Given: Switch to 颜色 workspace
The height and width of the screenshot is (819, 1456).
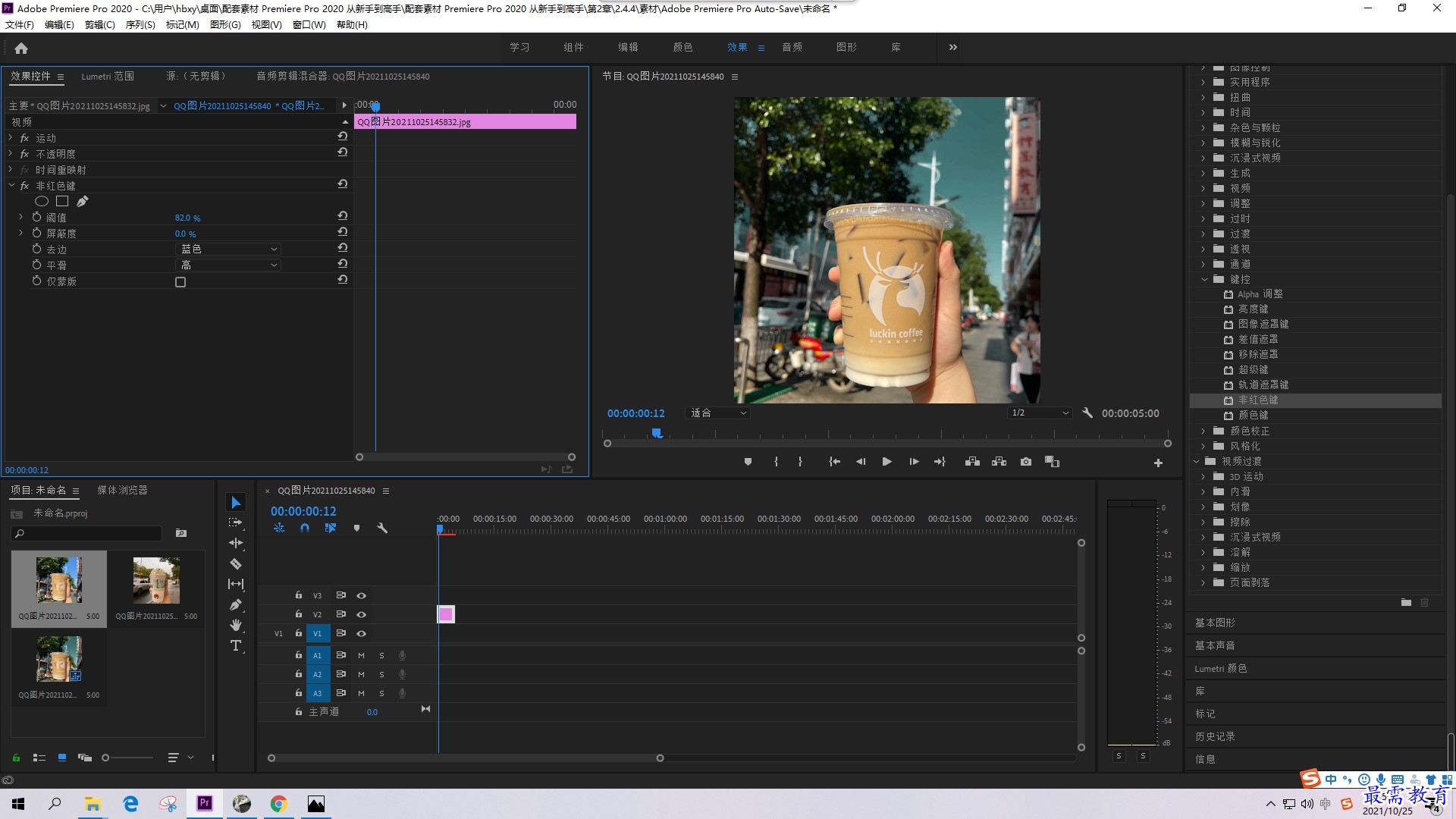Looking at the screenshot, I should click(x=682, y=47).
